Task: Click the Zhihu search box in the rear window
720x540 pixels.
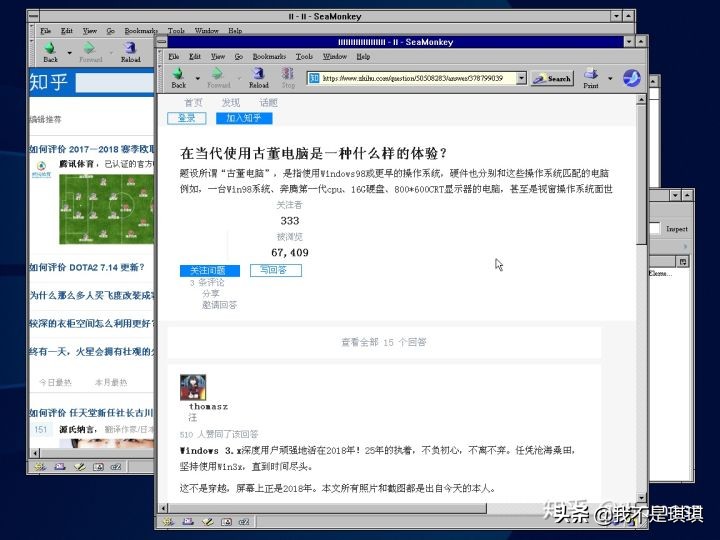Action: [x=115, y=84]
